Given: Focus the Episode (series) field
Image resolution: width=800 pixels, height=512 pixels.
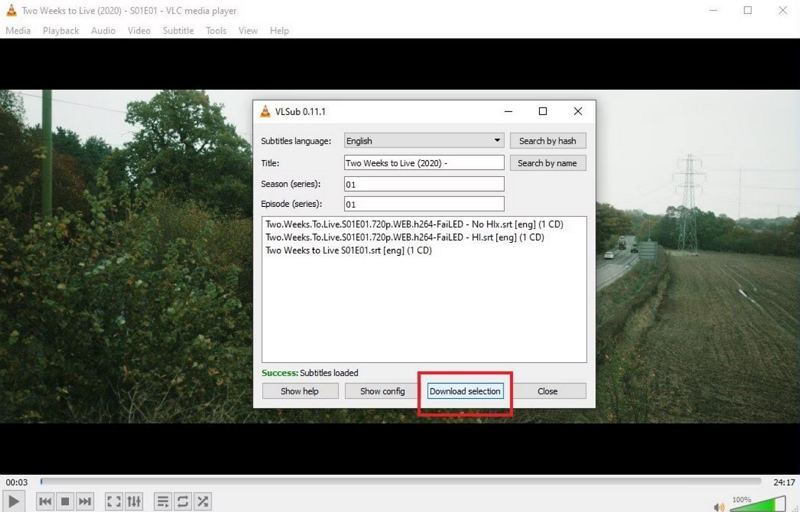Looking at the screenshot, I should 424,204.
